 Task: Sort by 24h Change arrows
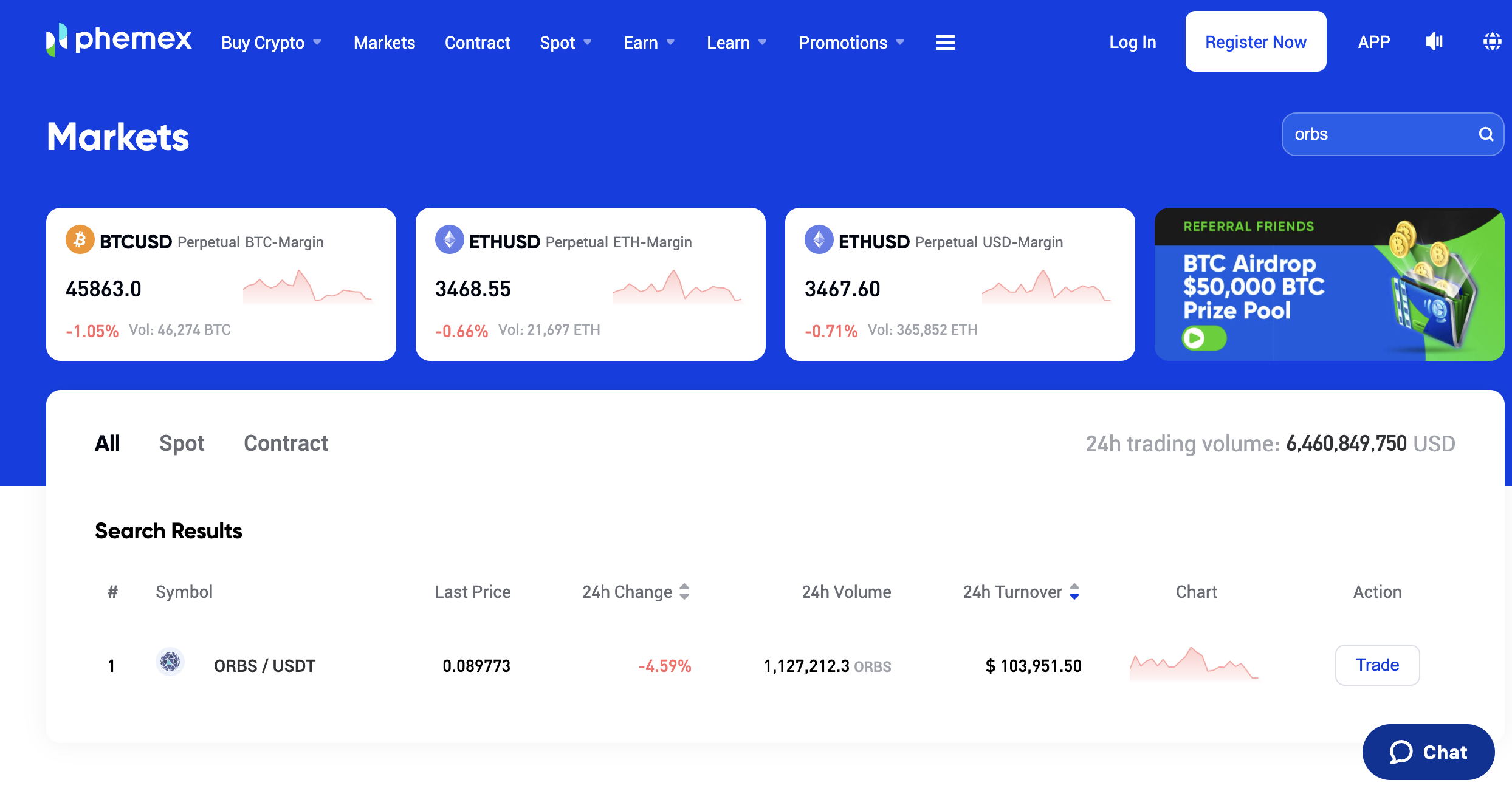pyautogui.click(x=684, y=592)
